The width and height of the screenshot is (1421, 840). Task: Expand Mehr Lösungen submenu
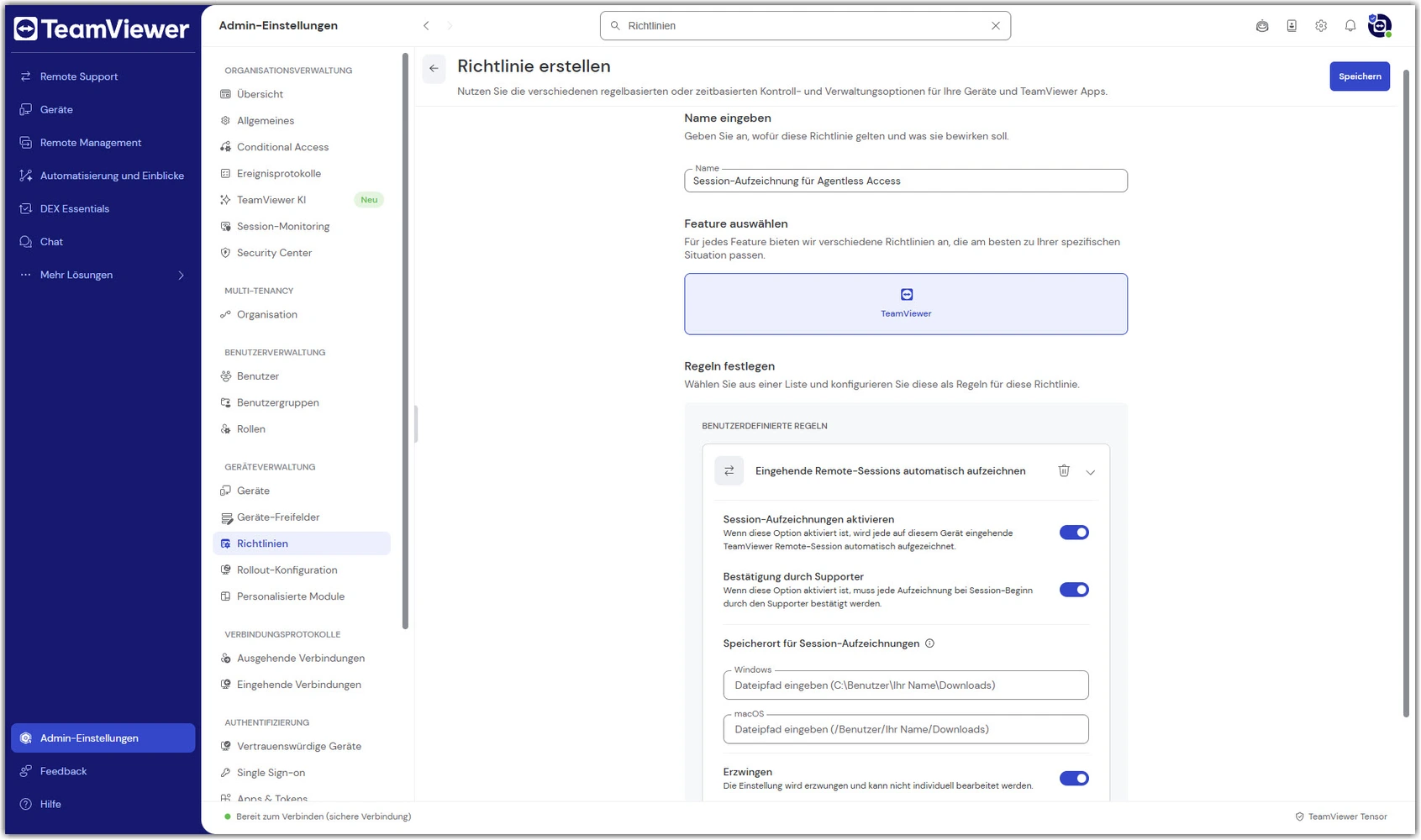pos(103,275)
